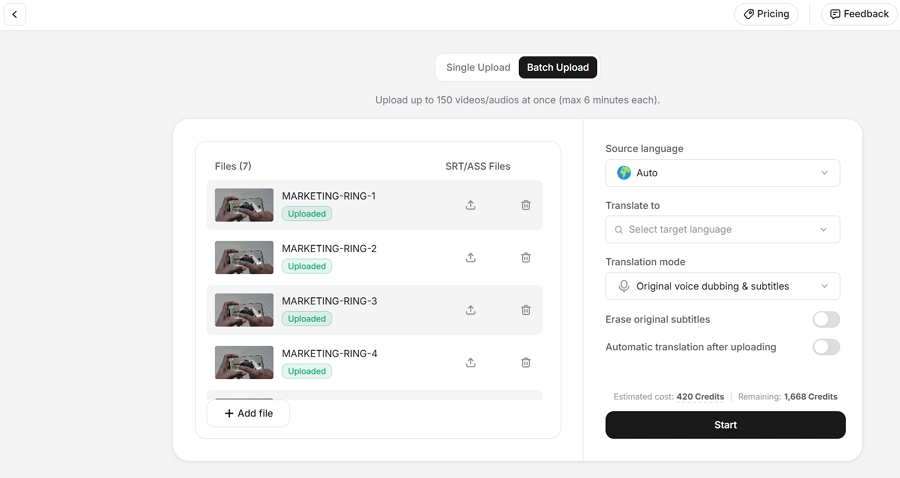Viewport: 900px width, 478px height.
Task: Select the SRT/ASS Files column header
Action: [x=478, y=166]
